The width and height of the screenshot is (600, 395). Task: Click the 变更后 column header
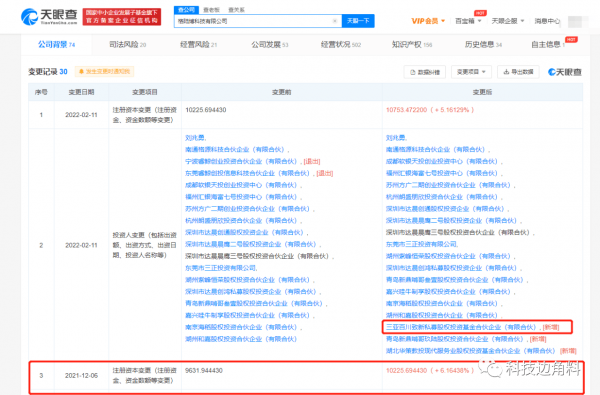click(x=482, y=92)
